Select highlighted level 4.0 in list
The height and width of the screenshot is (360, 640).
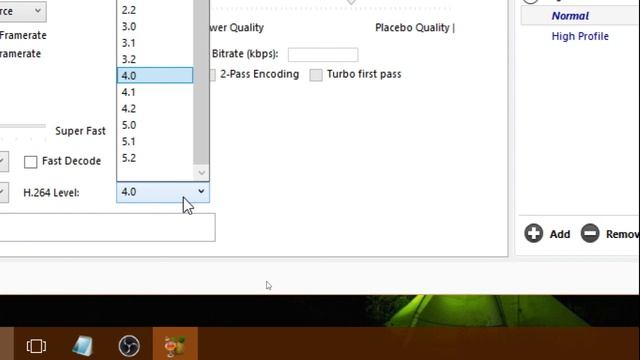pyautogui.click(x=155, y=76)
